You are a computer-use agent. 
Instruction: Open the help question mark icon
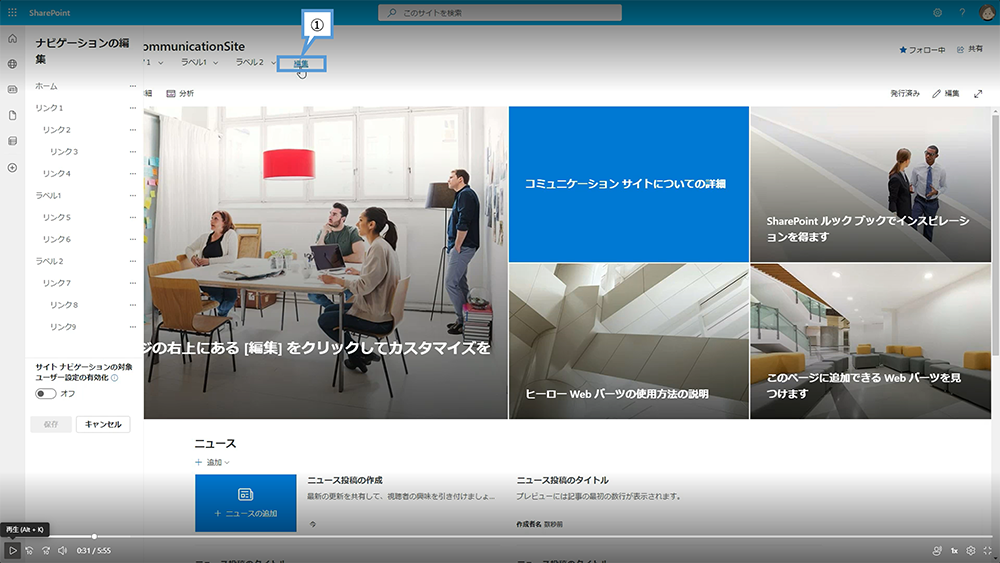tap(962, 12)
